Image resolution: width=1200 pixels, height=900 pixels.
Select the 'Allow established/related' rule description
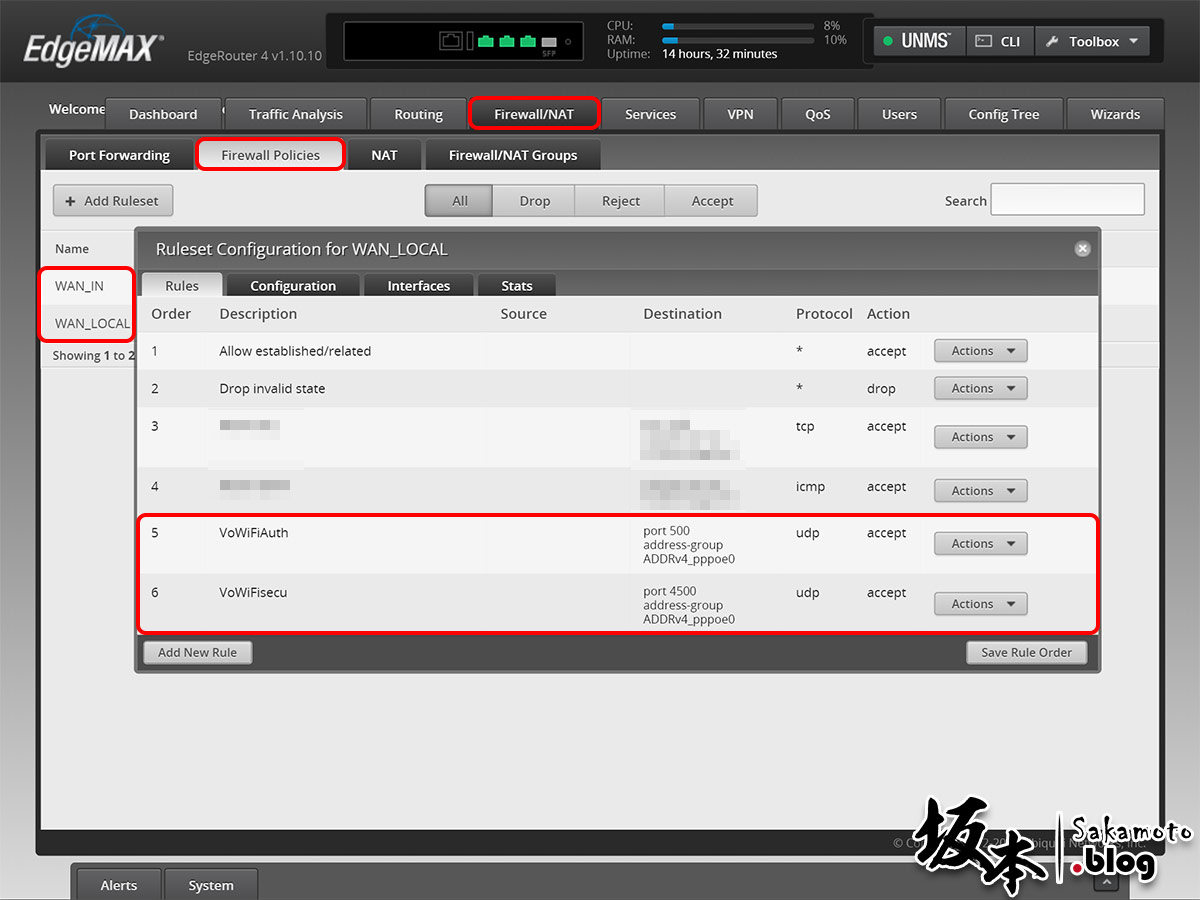click(x=295, y=351)
